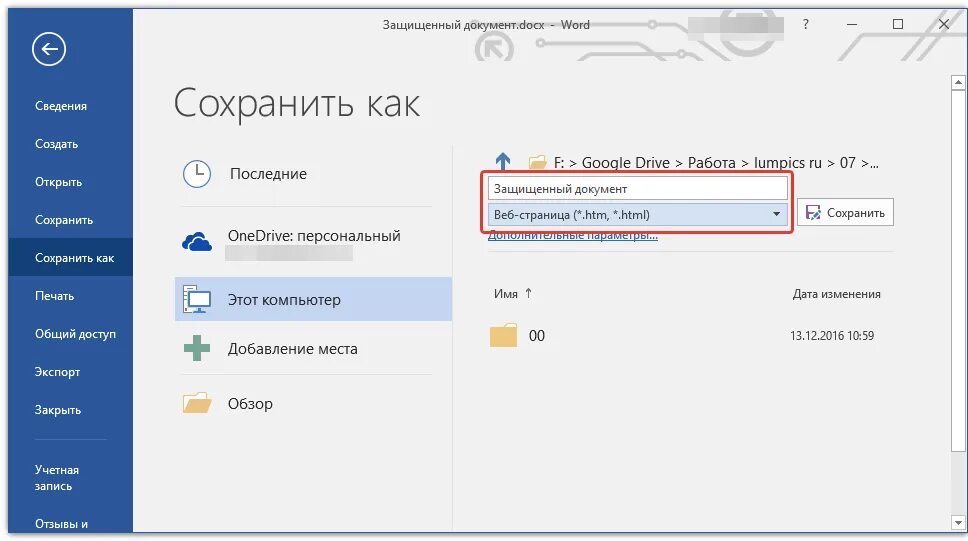
Task: Go back using the circled arrow
Action: click(49, 49)
